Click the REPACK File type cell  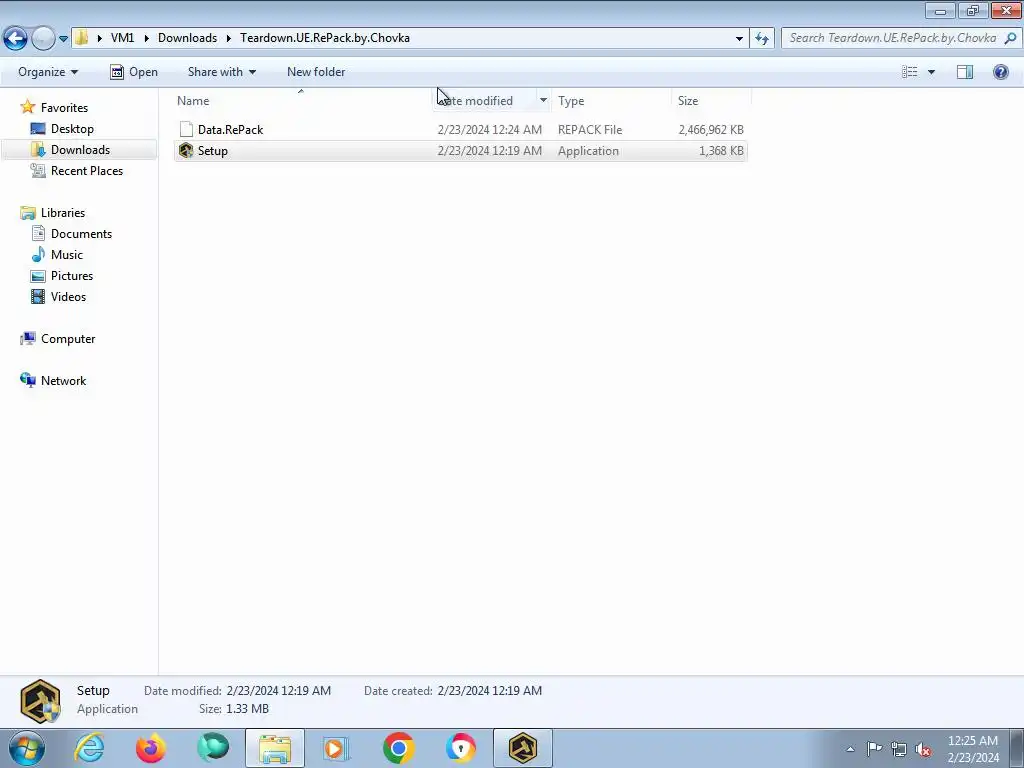[x=590, y=129]
